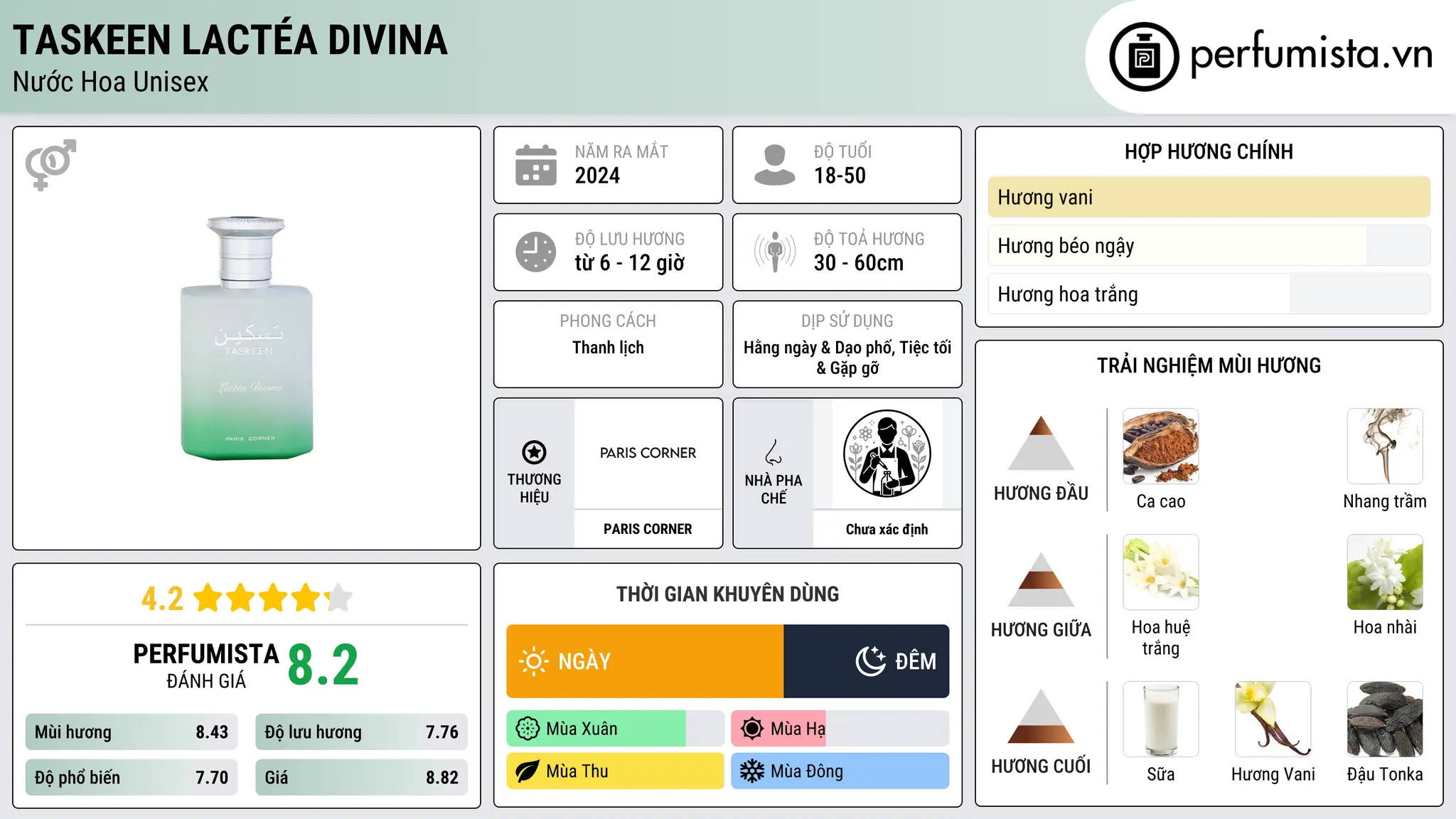Click the perfumista bottle logo icon
The image size is (1456, 819).
1144,57
